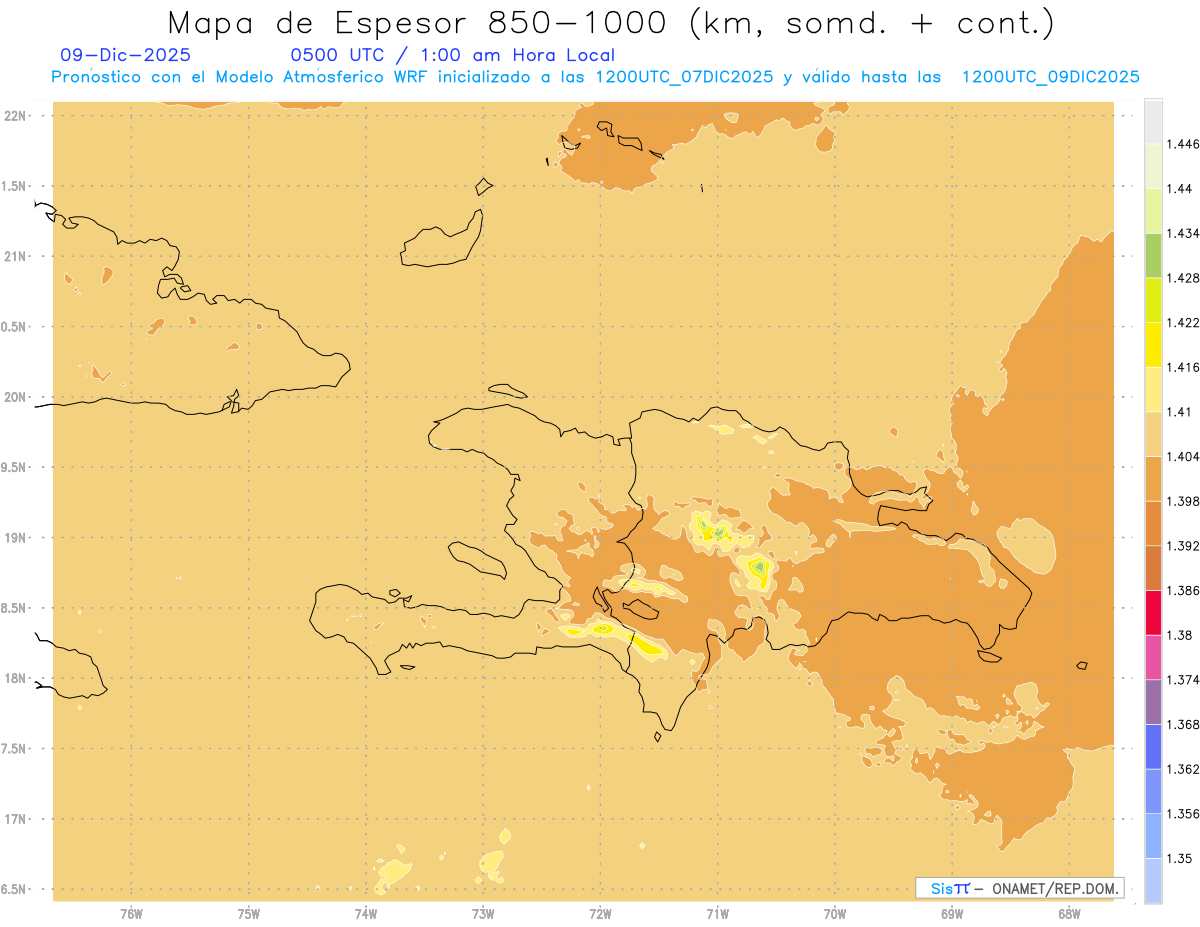The width and height of the screenshot is (1200, 927).
Task: Click the 20N latitude label
Action: click(x=15, y=397)
